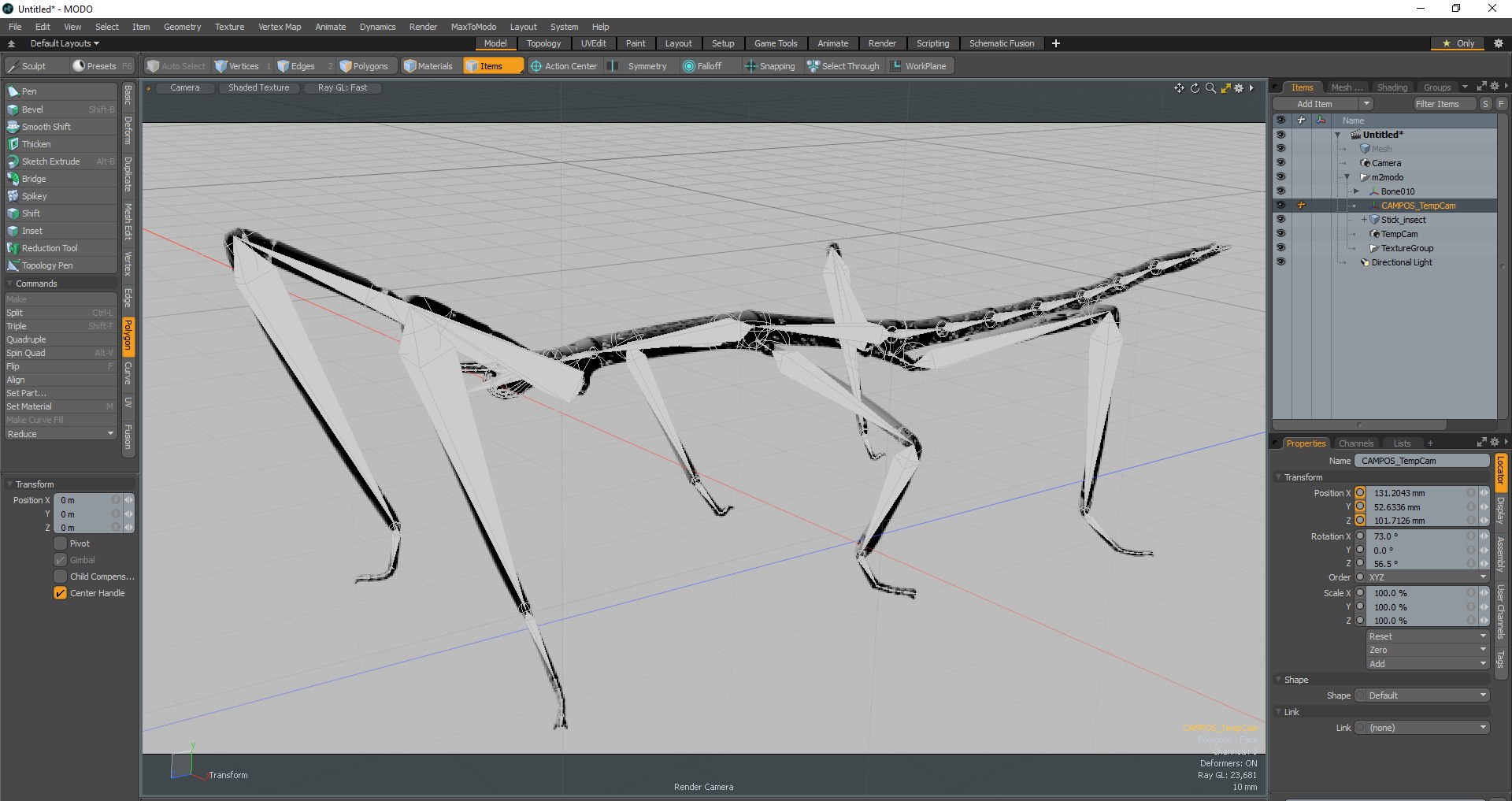Open the Reduction Tool
This screenshot has width=1512, height=801.
tap(61, 248)
